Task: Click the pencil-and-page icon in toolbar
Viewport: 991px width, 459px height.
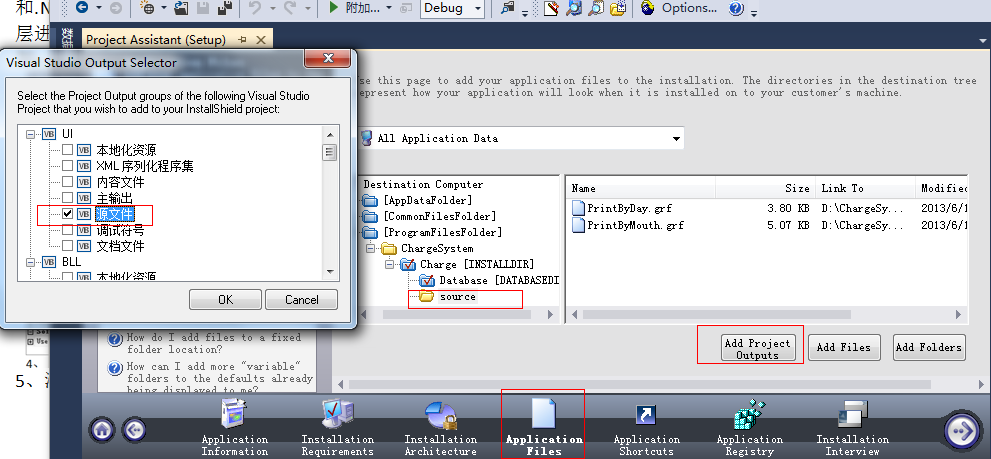Action: point(552,8)
